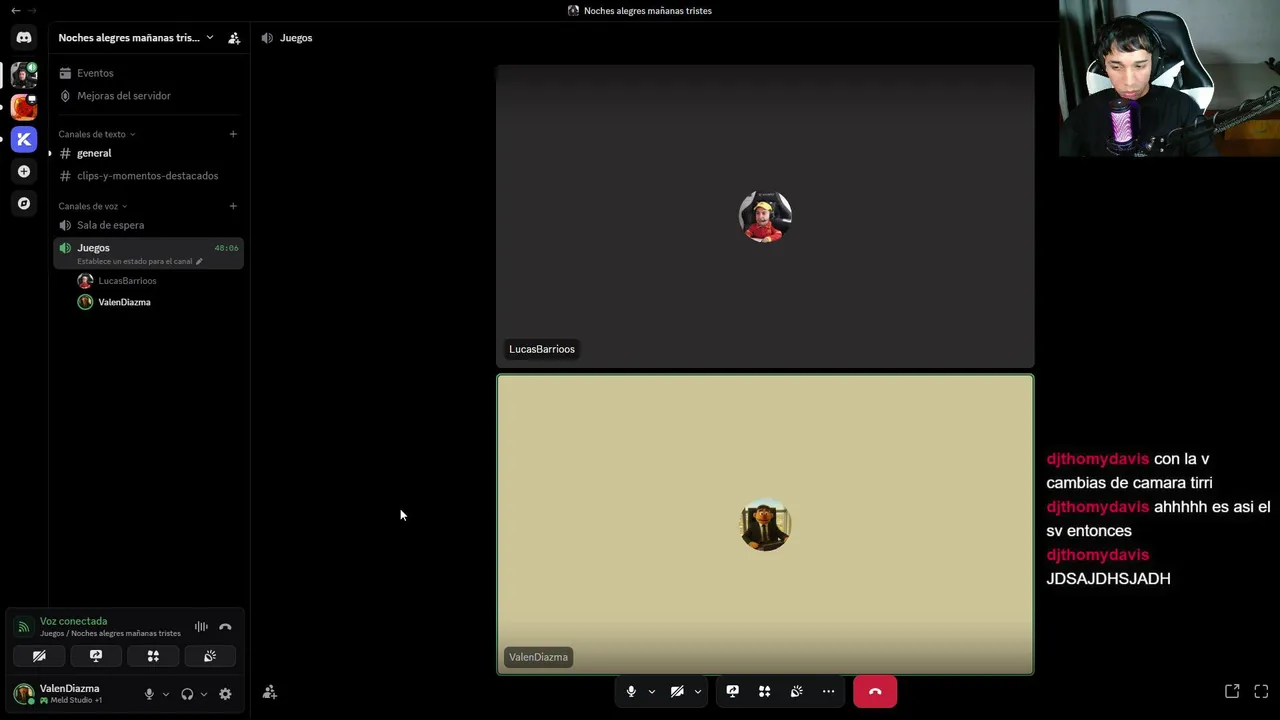Pop out the call window
1280x720 pixels.
click(x=1232, y=691)
